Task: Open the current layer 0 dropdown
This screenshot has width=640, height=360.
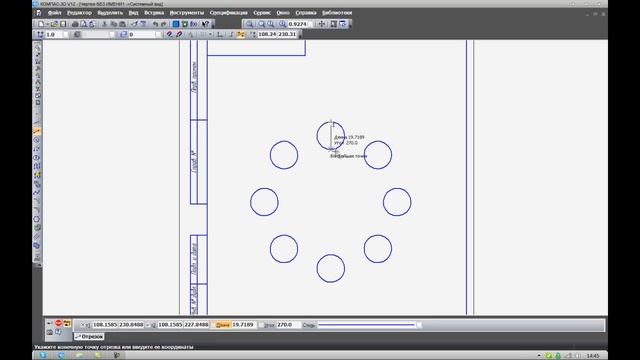Action: coord(158,34)
